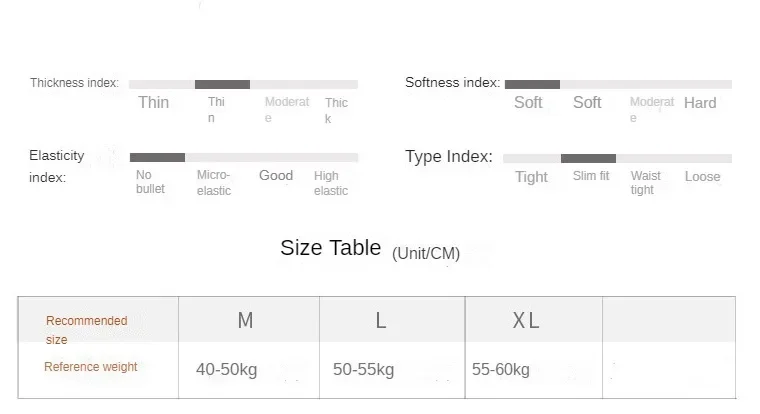Click the XL size cell
The height and width of the screenshot is (414, 760).
click(x=526, y=321)
